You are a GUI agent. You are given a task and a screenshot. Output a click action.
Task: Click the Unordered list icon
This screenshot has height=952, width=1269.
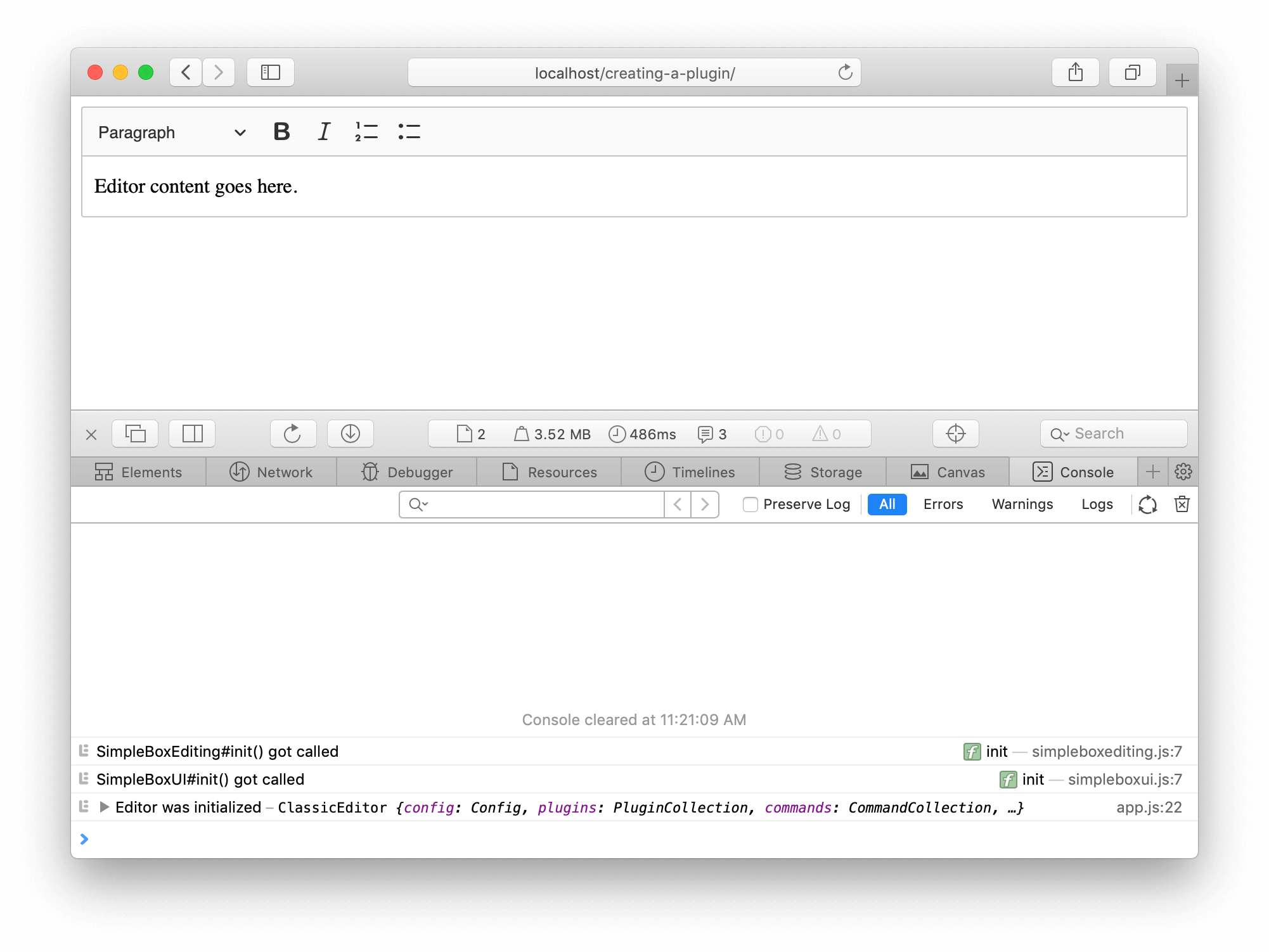click(x=410, y=131)
